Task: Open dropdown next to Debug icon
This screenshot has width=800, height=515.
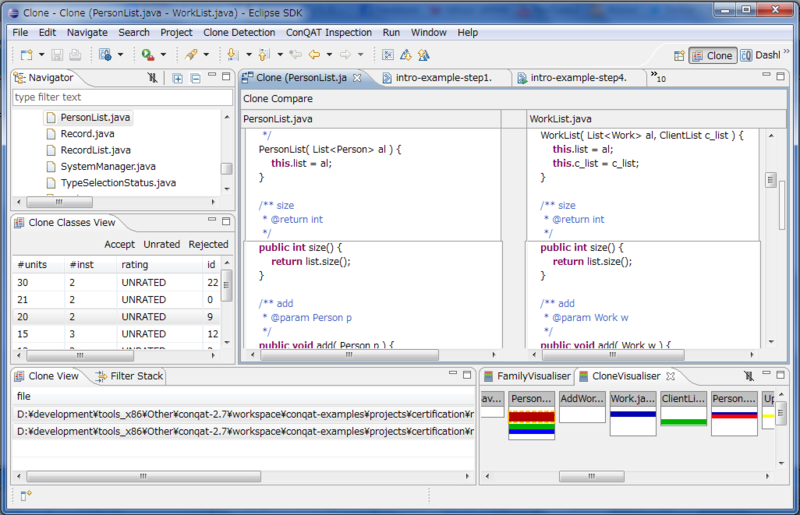Action: click(120, 55)
